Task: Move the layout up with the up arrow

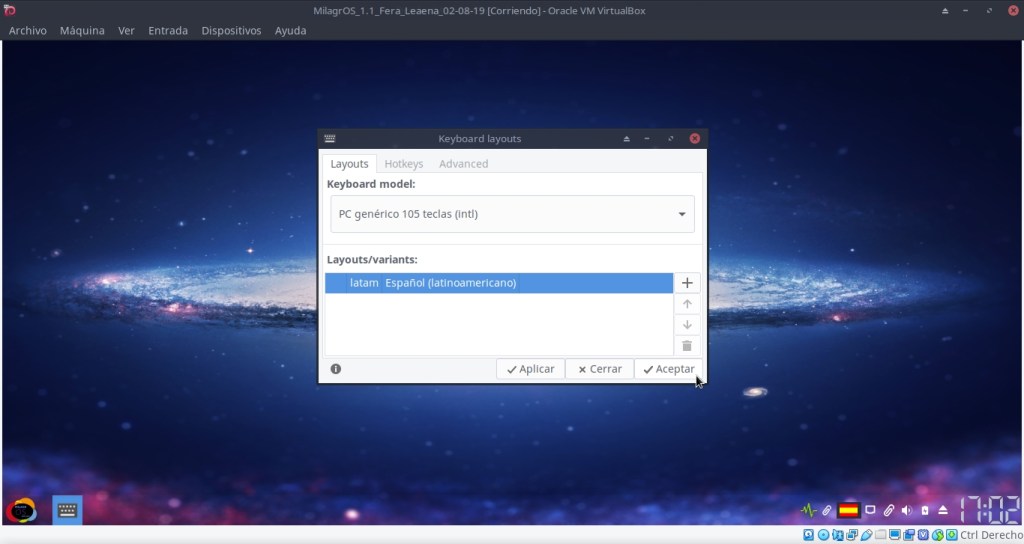Action: [687, 304]
